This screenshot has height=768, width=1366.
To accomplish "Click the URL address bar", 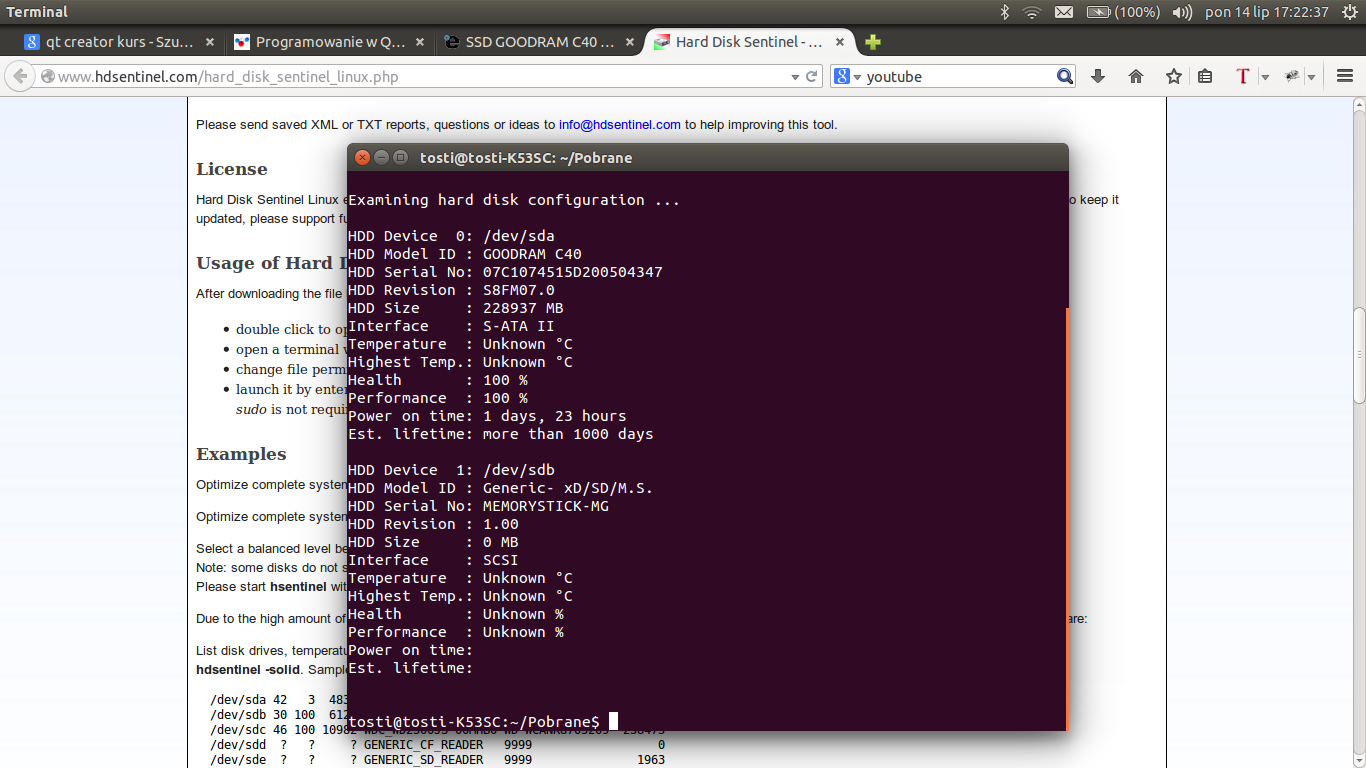I will pos(420,77).
